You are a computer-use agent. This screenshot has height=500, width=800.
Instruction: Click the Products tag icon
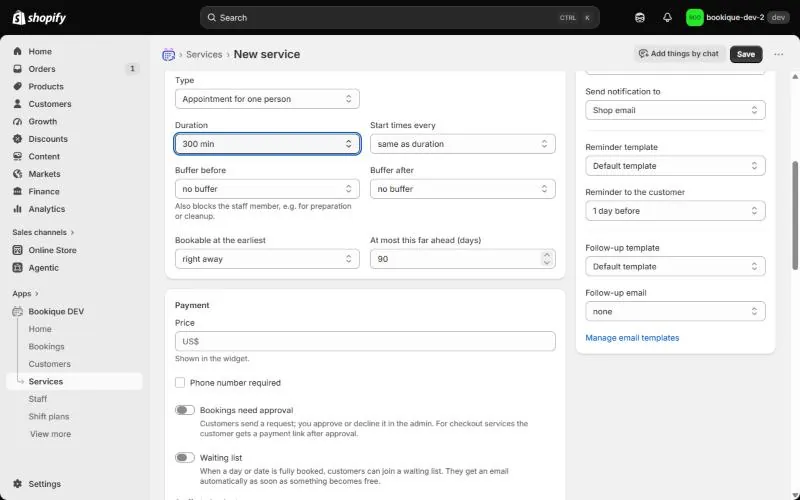18,86
